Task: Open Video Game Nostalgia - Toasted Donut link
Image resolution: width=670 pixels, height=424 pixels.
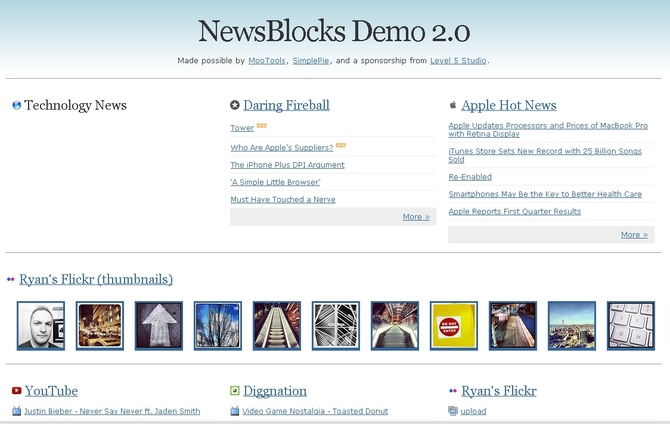Action: click(x=315, y=411)
